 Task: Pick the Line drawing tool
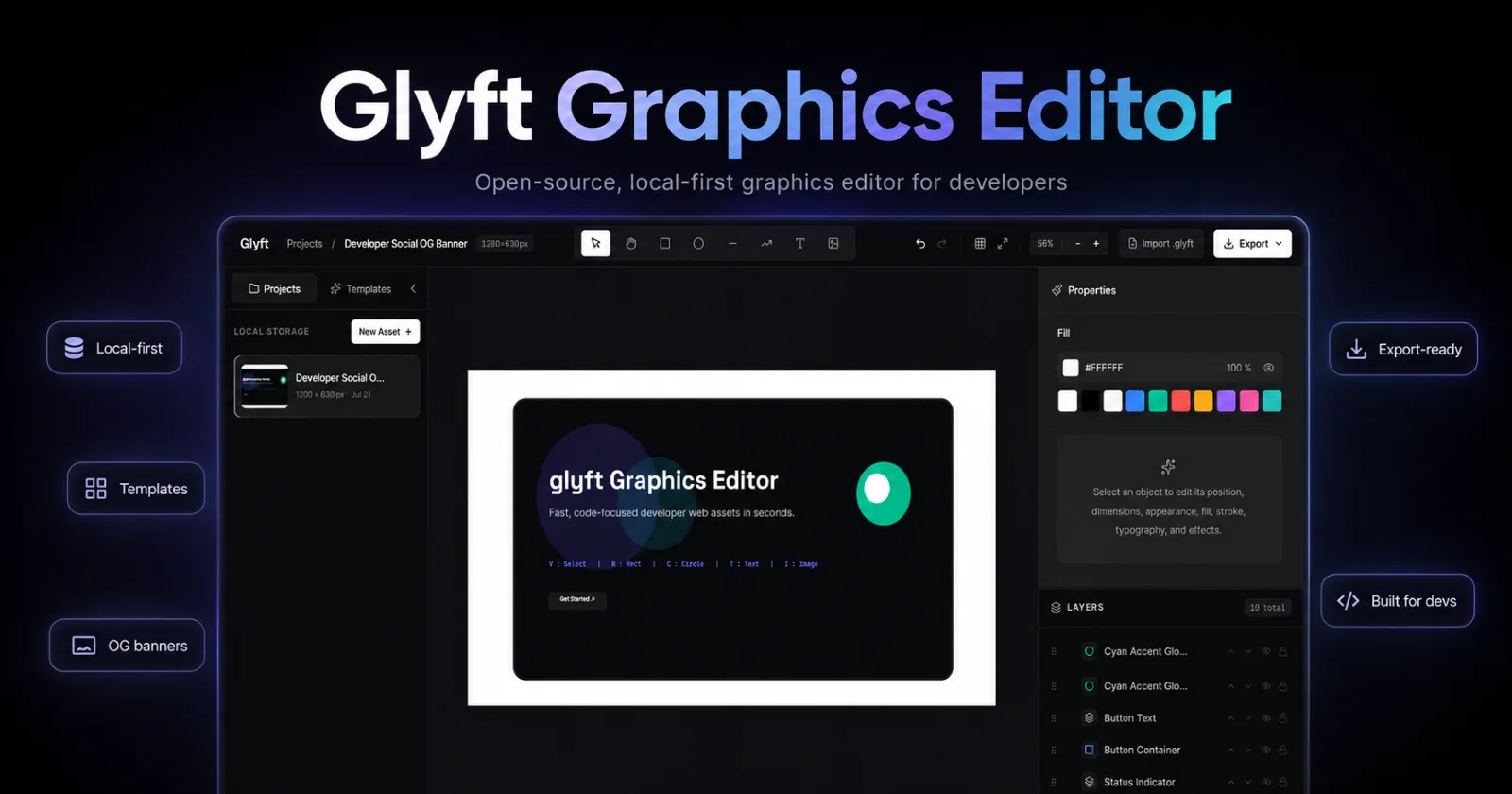coord(732,243)
